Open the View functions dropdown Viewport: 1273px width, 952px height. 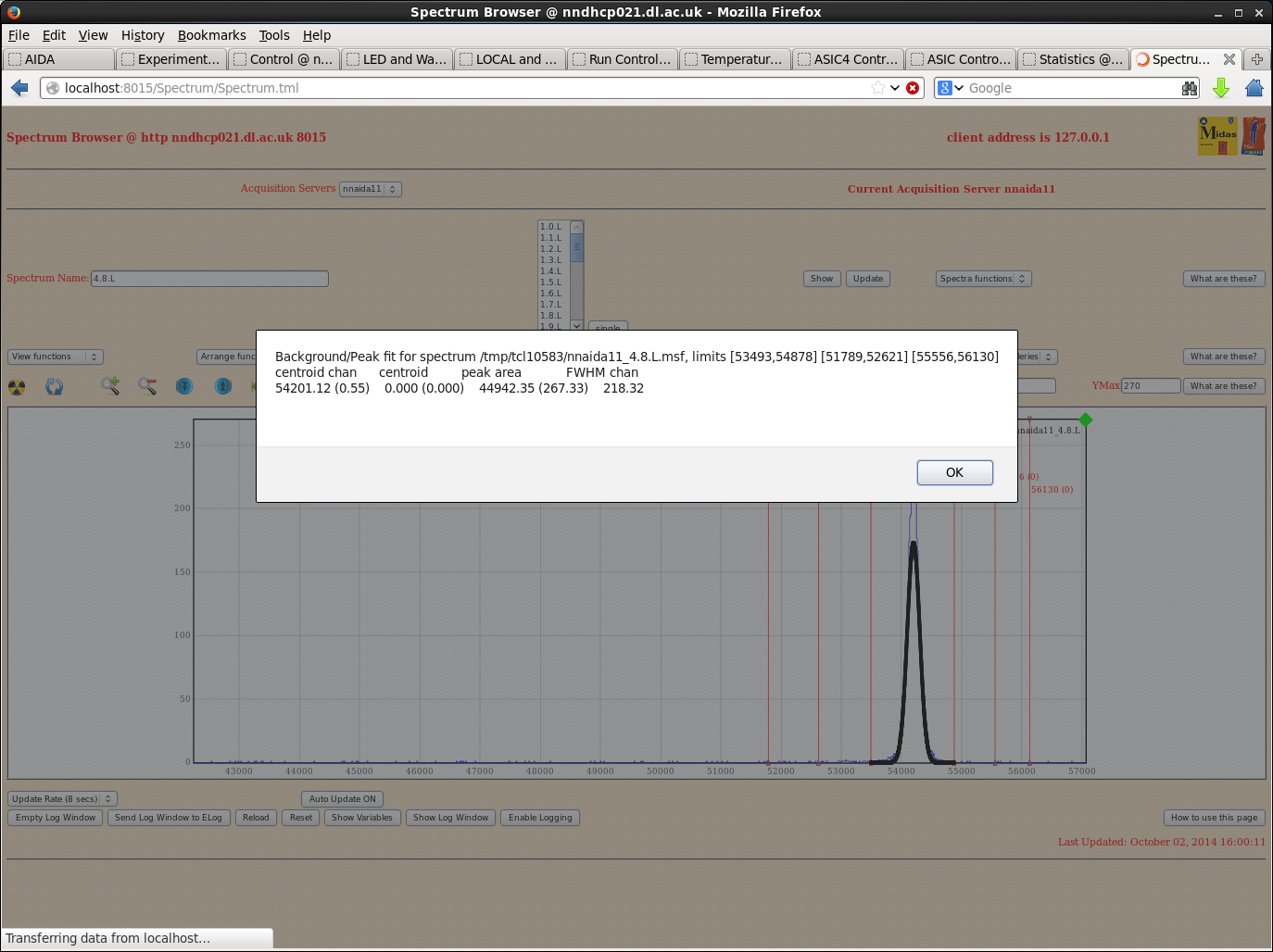[x=56, y=357]
